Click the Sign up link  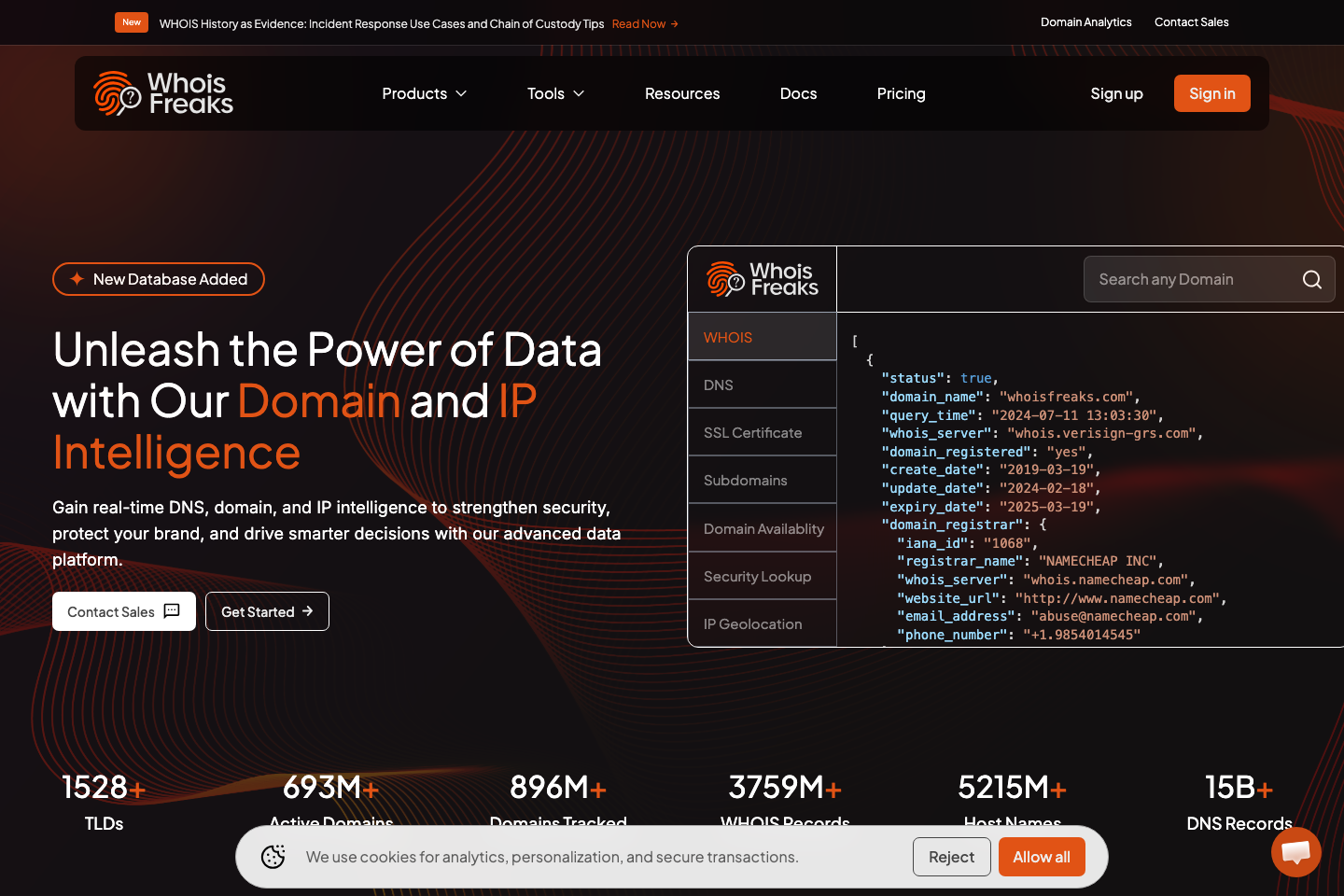(x=1116, y=93)
